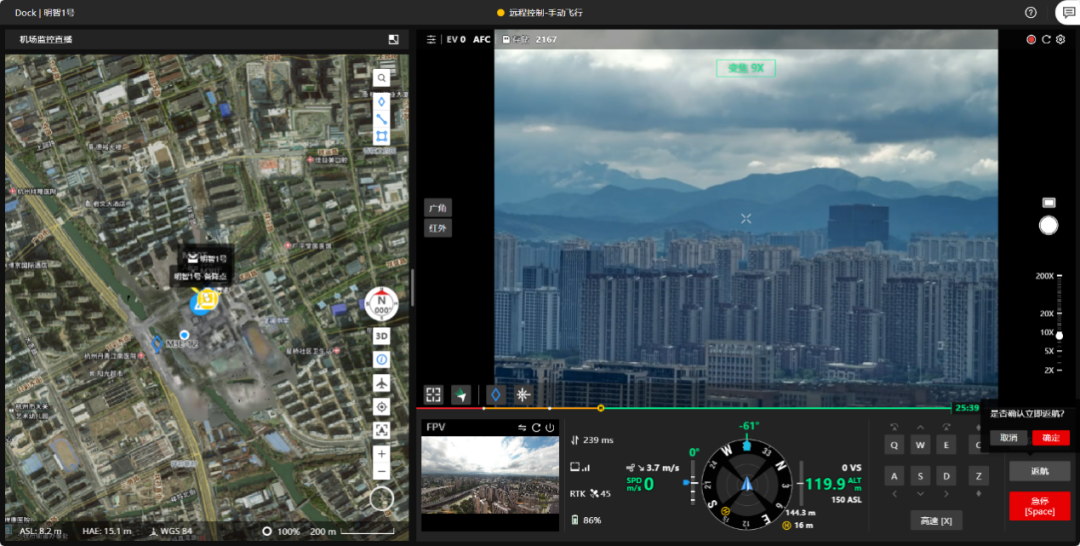Click the 变焦 9X zoom label
Viewport: 1080px width, 546px height.
[x=746, y=67]
